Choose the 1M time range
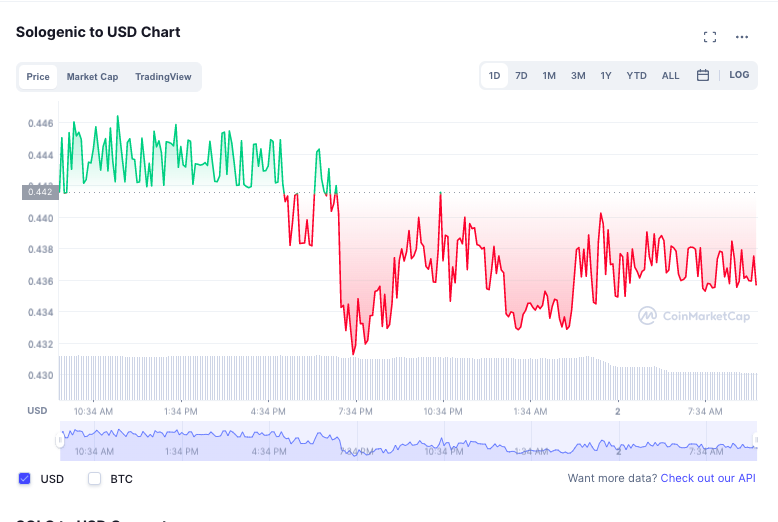Image resolution: width=778 pixels, height=522 pixels. click(x=549, y=75)
